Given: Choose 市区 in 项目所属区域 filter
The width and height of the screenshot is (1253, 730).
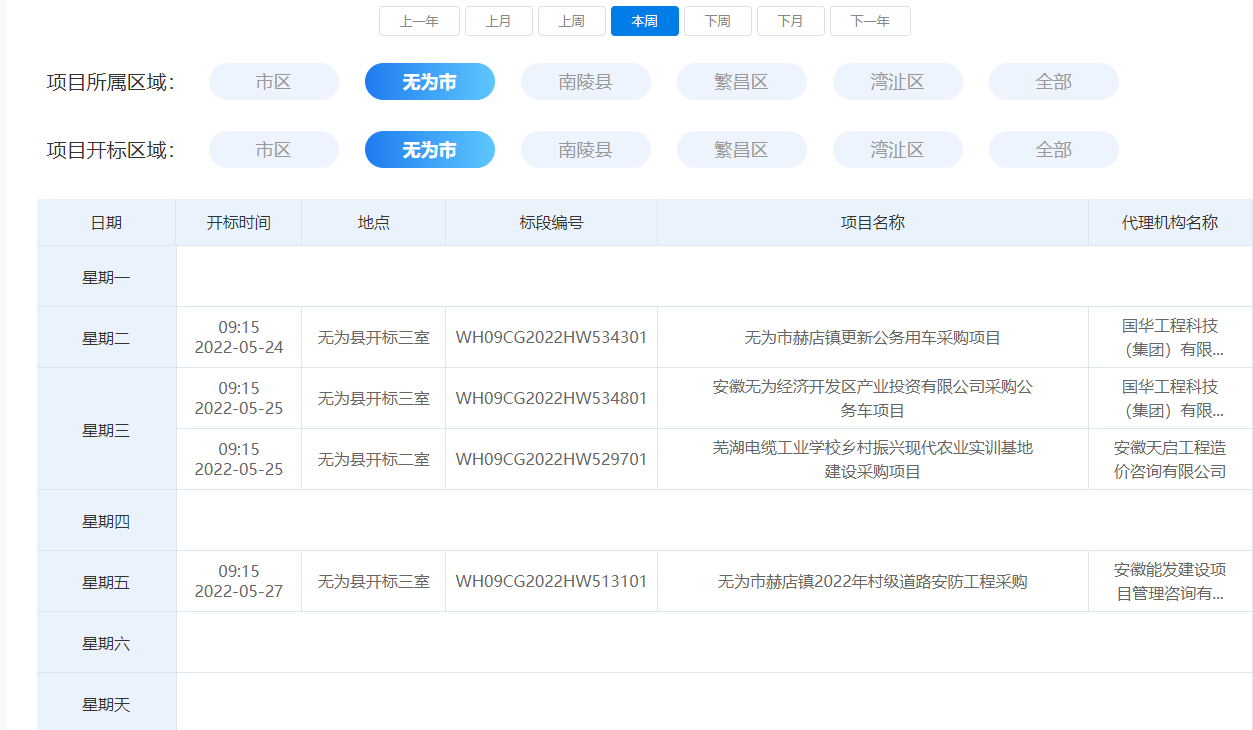Looking at the screenshot, I should (x=273, y=82).
